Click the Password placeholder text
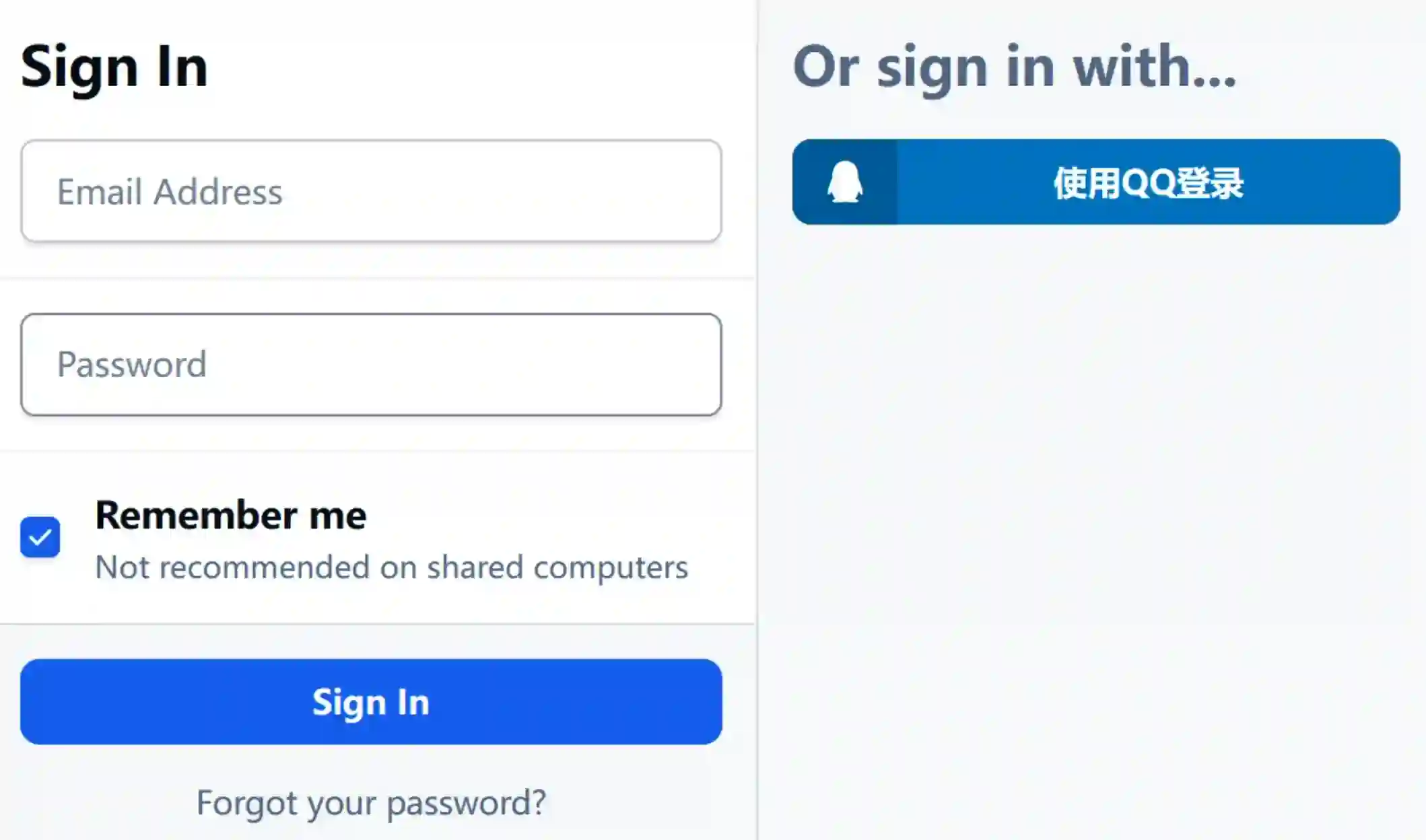The image size is (1426, 840). [x=132, y=365]
